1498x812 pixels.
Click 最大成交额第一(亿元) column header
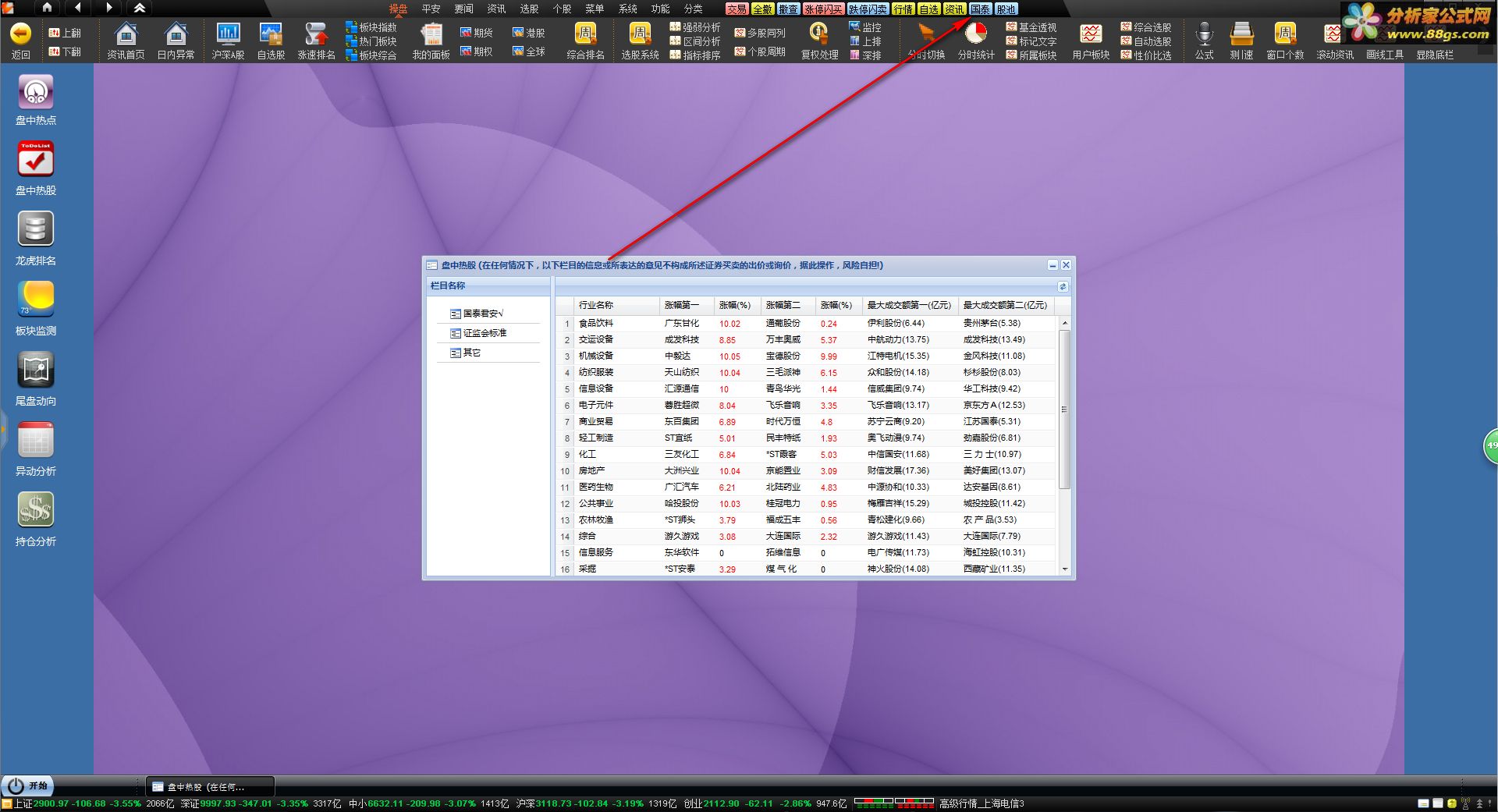(909, 305)
